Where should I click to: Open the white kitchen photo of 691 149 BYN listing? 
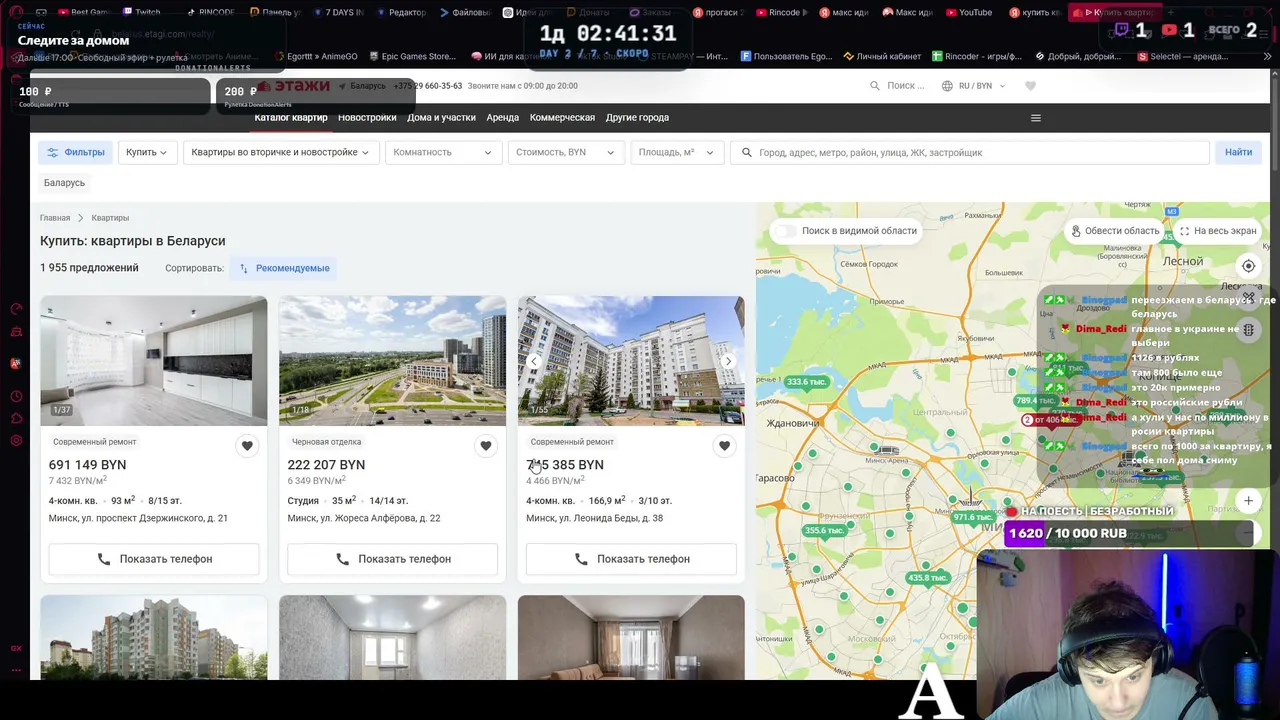pyautogui.click(x=154, y=361)
